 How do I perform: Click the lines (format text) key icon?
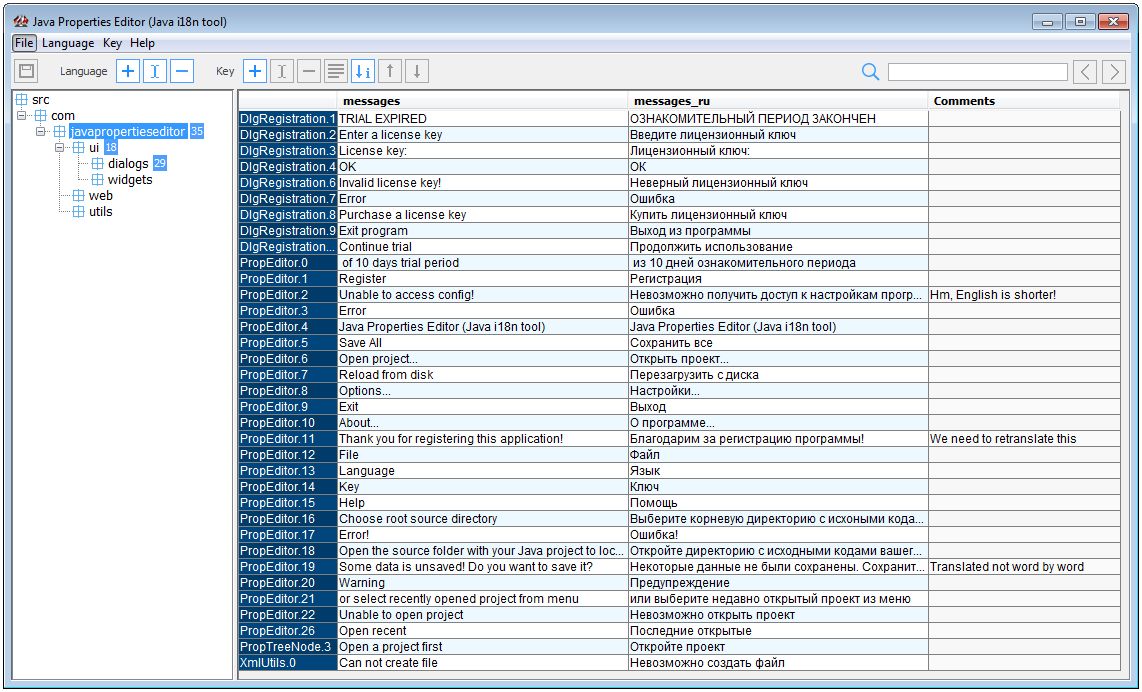coord(336,71)
